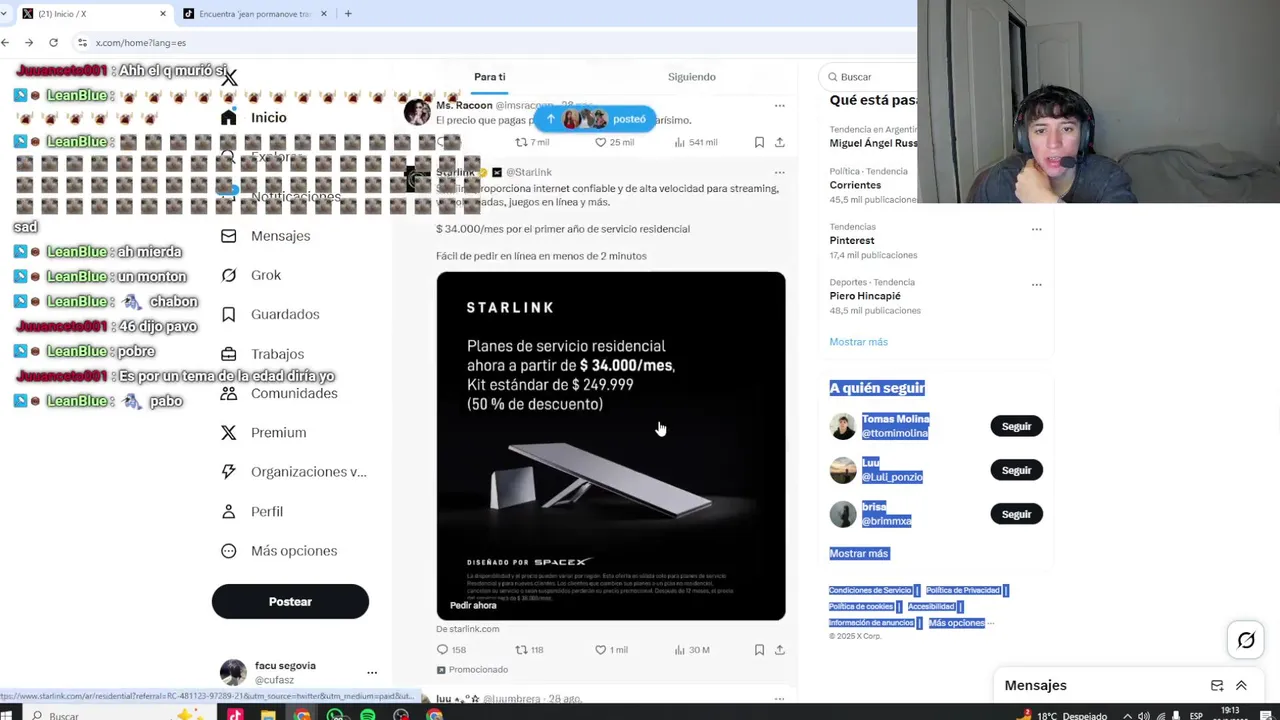Click 'Pedir ahora' on Starlink ad
Image resolution: width=1280 pixels, height=720 pixels.
coord(473,605)
